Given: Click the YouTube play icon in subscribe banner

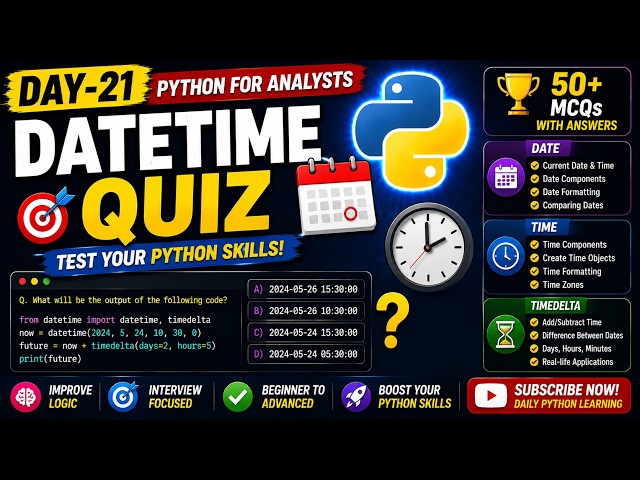Looking at the screenshot, I should click(491, 396).
